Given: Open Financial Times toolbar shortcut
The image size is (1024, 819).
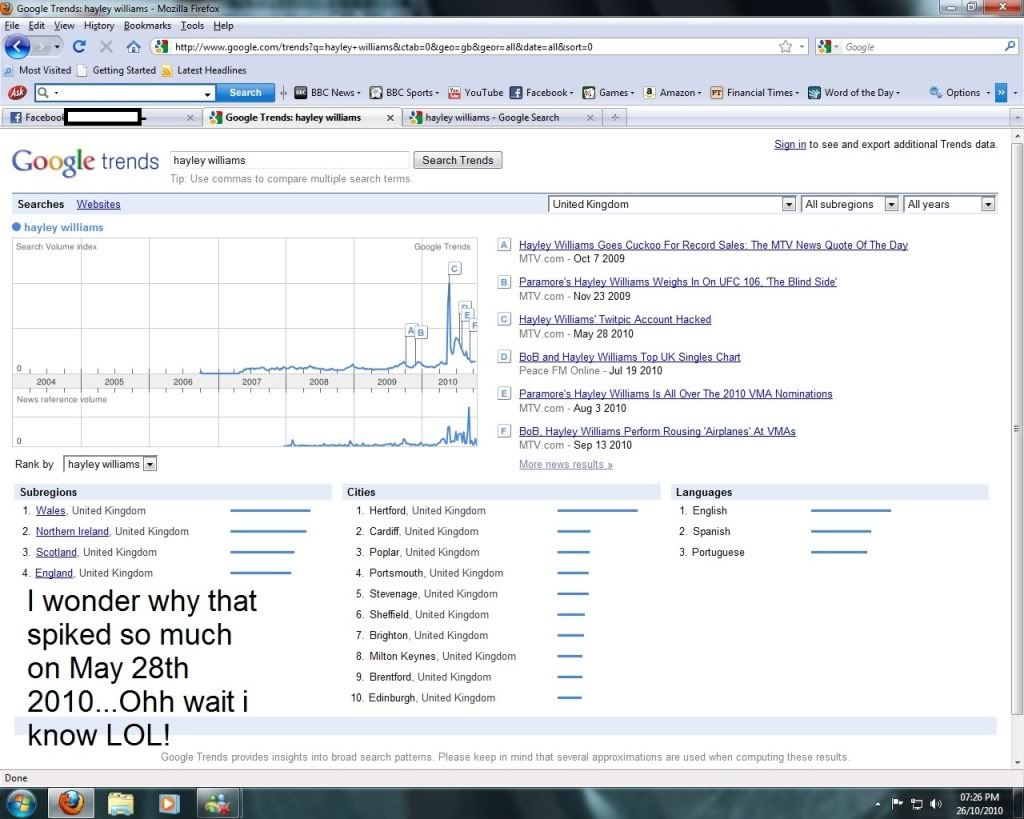Looking at the screenshot, I should point(754,93).
